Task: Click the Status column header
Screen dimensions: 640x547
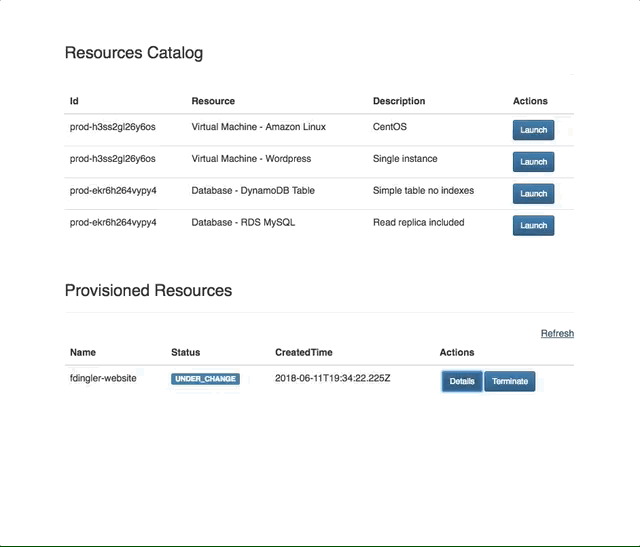Action: pos(186,353)
